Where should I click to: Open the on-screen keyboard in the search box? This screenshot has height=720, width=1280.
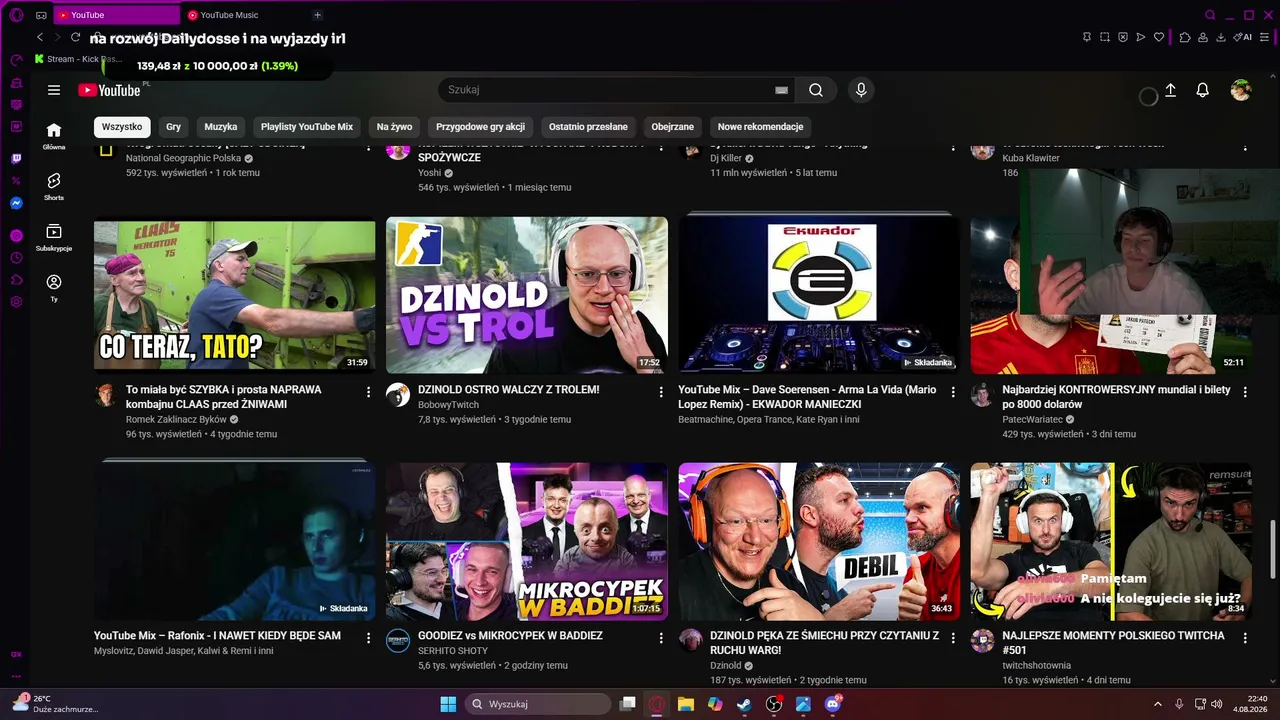point(782,90)
